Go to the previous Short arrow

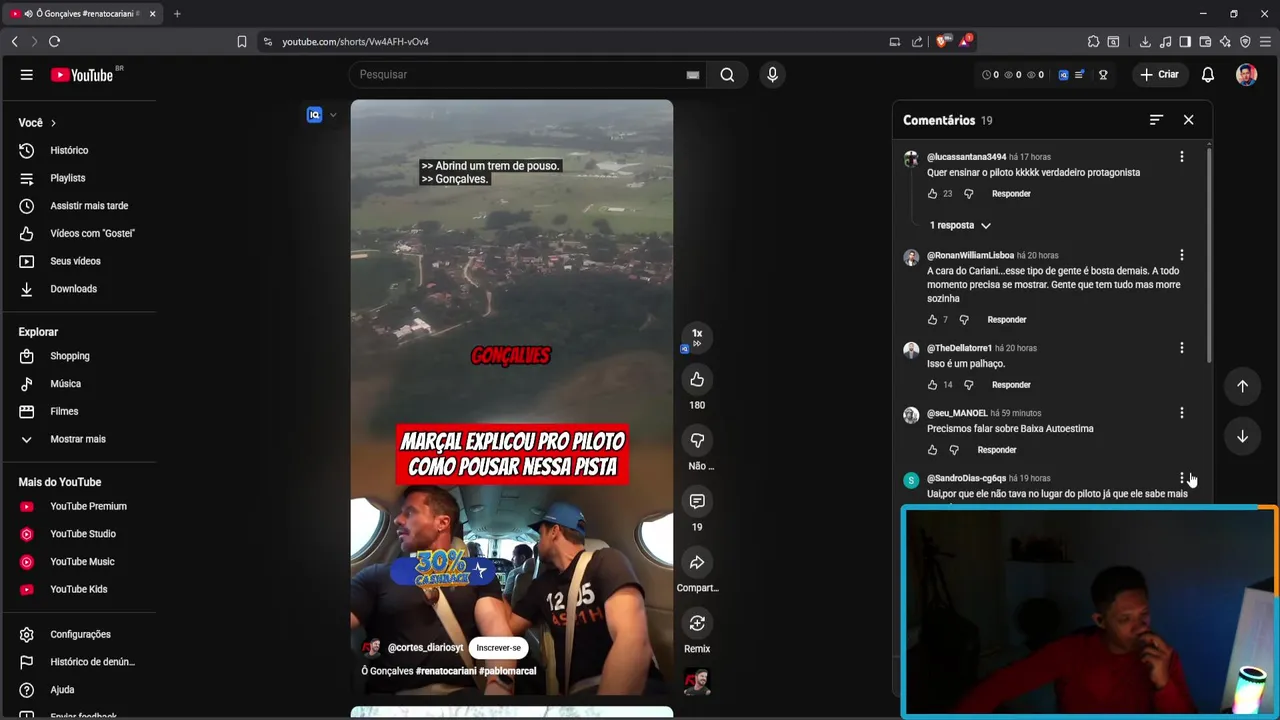pyautogui.click(x=1242, y=386)
